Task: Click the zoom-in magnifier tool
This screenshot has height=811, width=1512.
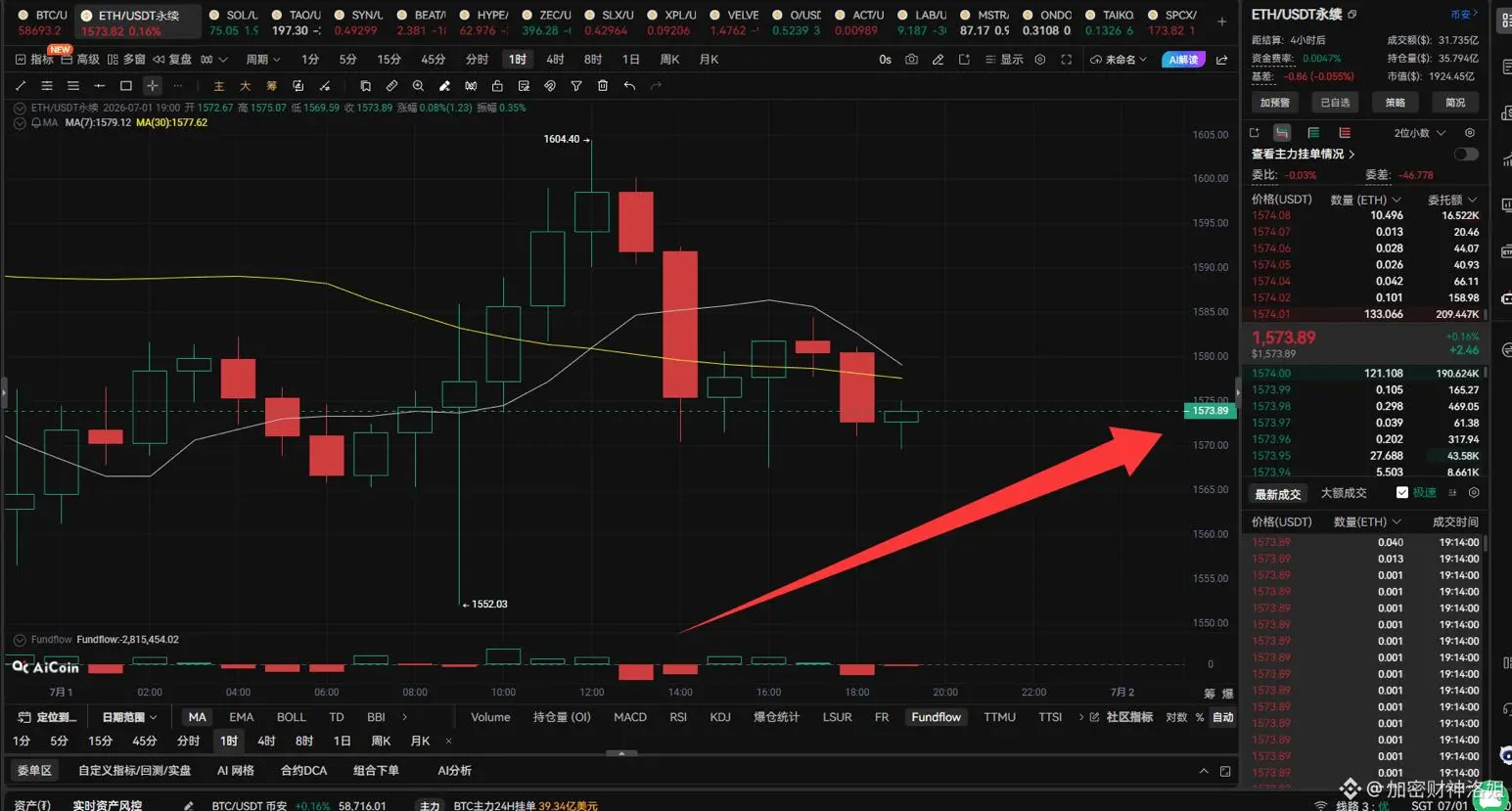Action: [418, 86]
